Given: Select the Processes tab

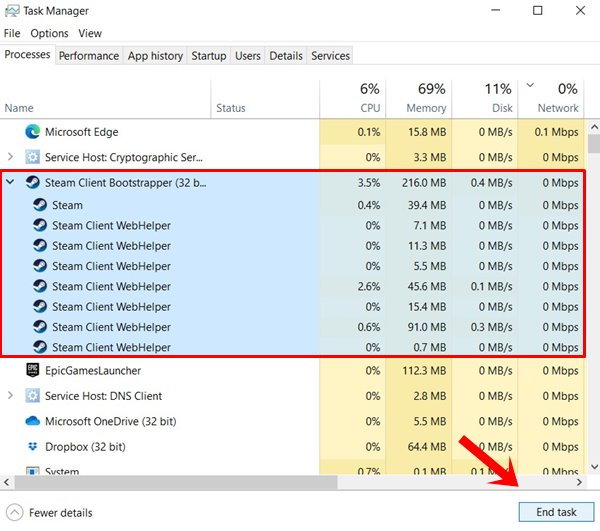Looking at the screenshot, I should tap(27, 55).
